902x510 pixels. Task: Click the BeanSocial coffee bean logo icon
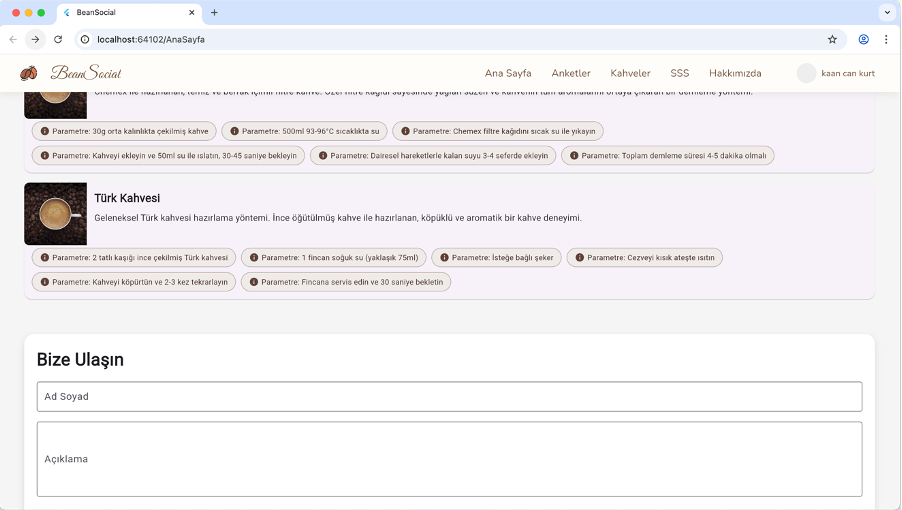click(x=29, y=73)
